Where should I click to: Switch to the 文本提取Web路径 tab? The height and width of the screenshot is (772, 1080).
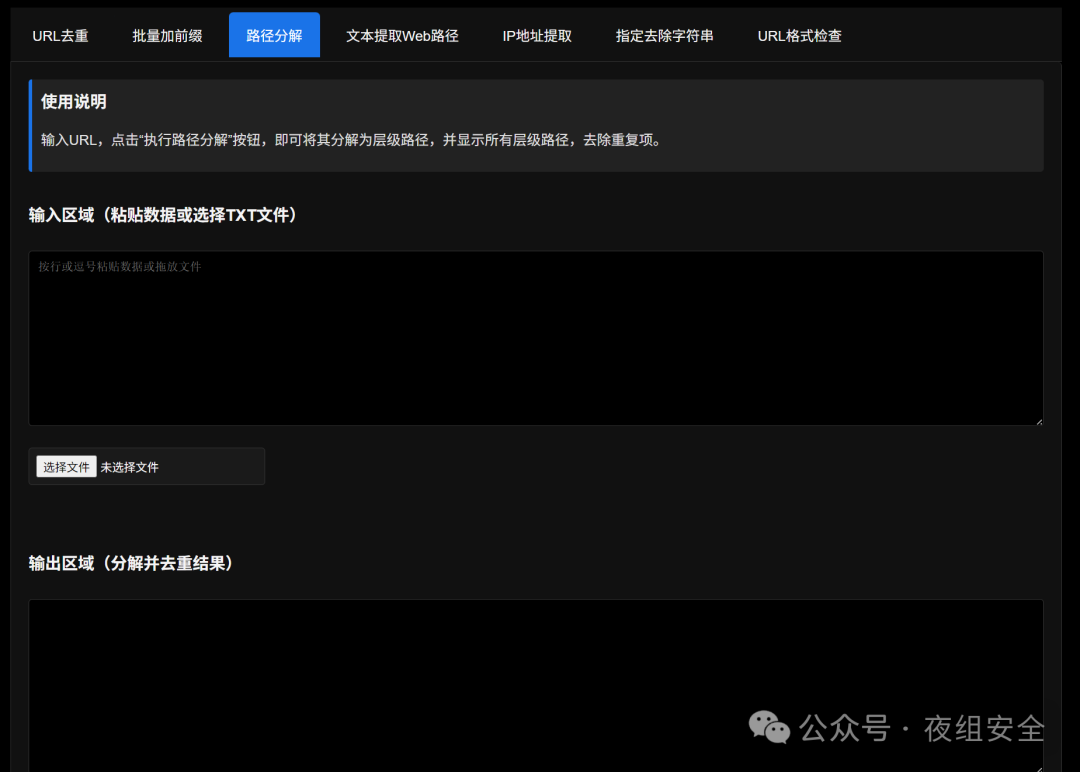tap(402, 34)
